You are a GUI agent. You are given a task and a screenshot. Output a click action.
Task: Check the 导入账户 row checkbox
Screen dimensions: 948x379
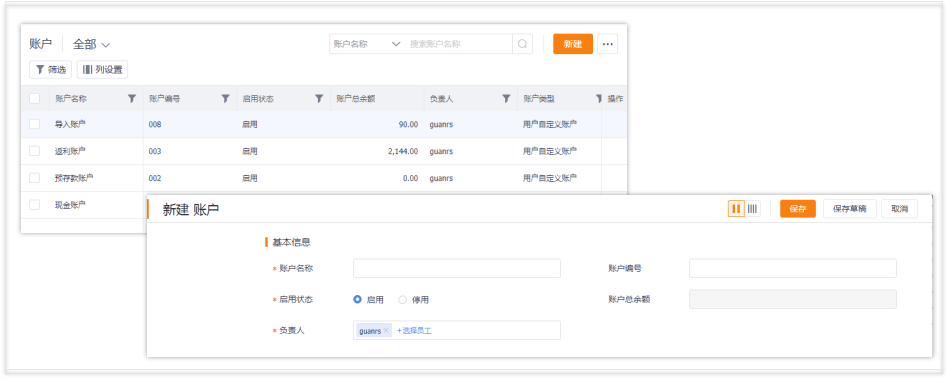coord(34,124)
